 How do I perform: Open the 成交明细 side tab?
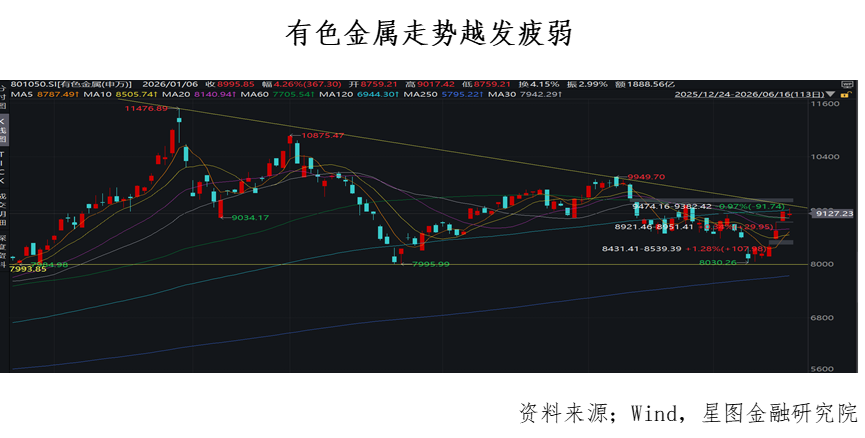3,209
